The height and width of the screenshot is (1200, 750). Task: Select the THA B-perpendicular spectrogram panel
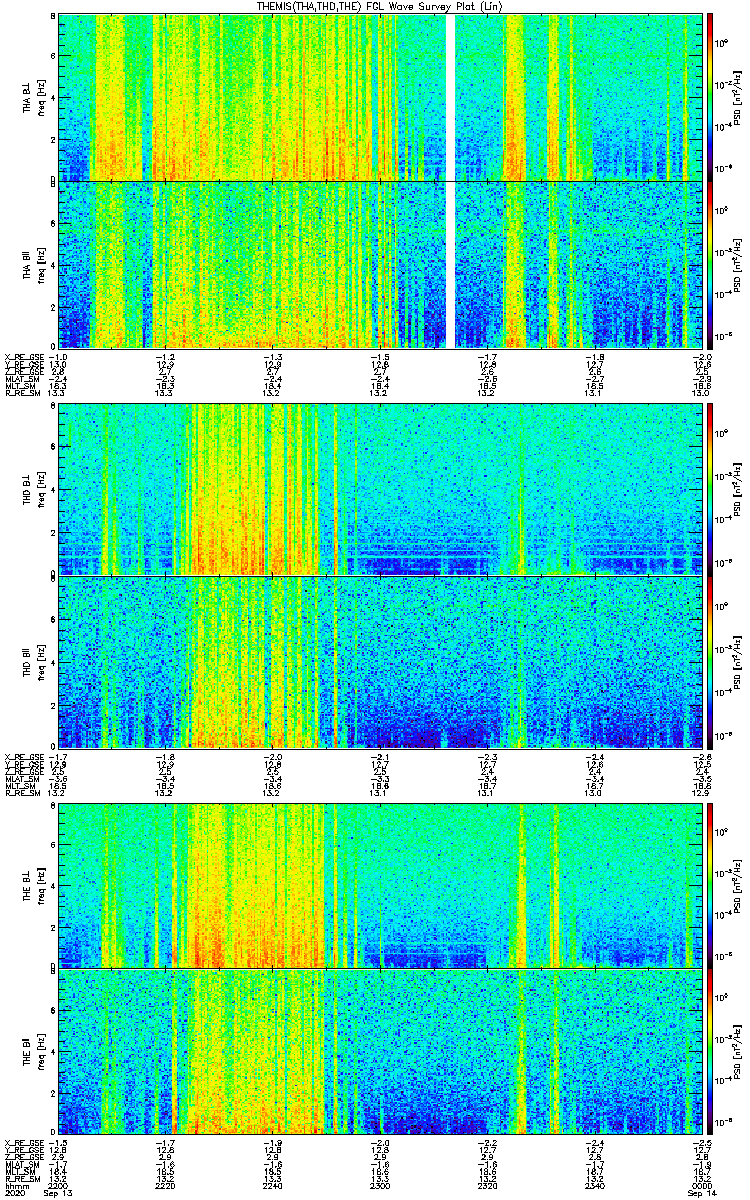pos(379,96)
